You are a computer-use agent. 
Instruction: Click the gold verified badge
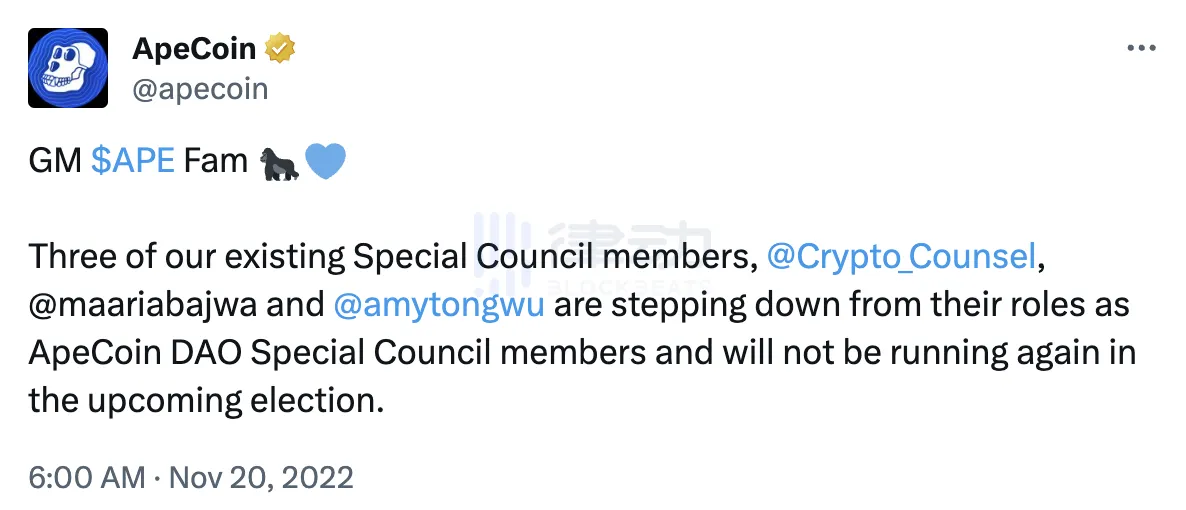tap(278, 47)
